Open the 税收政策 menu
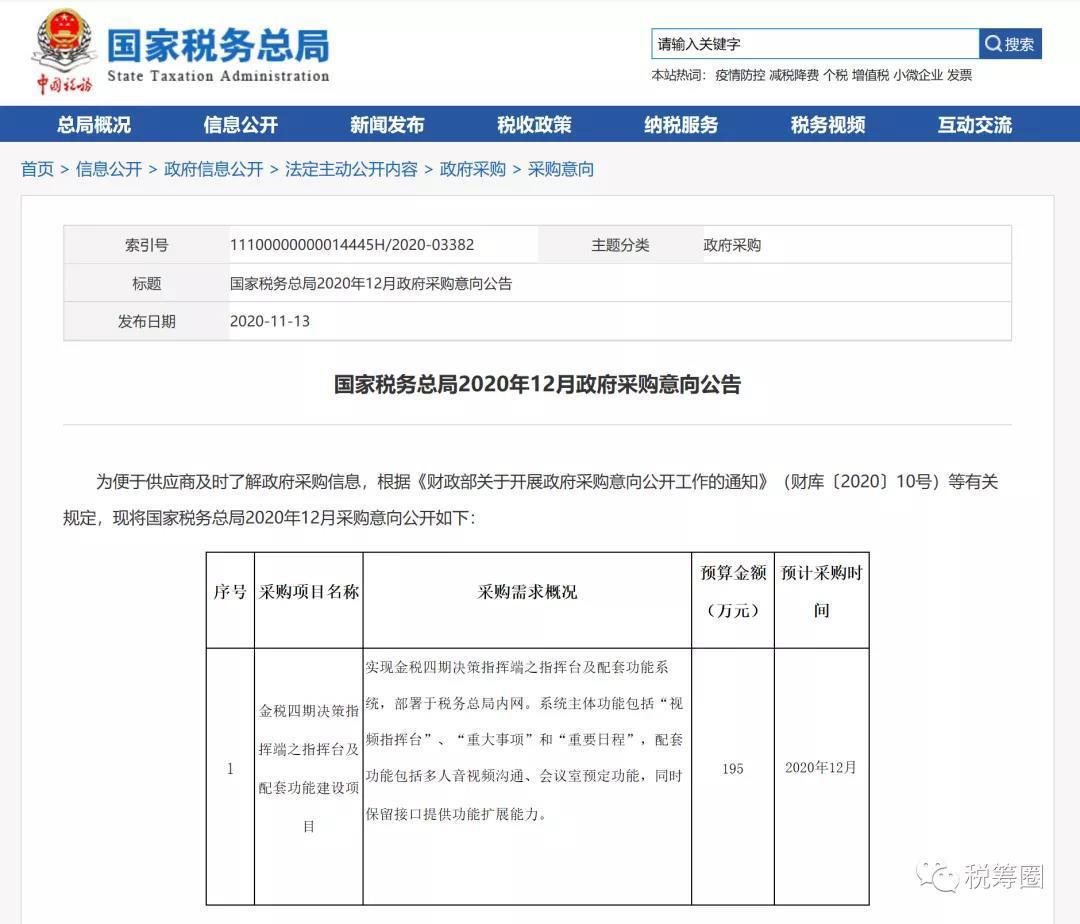Image resolution: width=1080 pixels, height=924 pixels. pos(534,125)
